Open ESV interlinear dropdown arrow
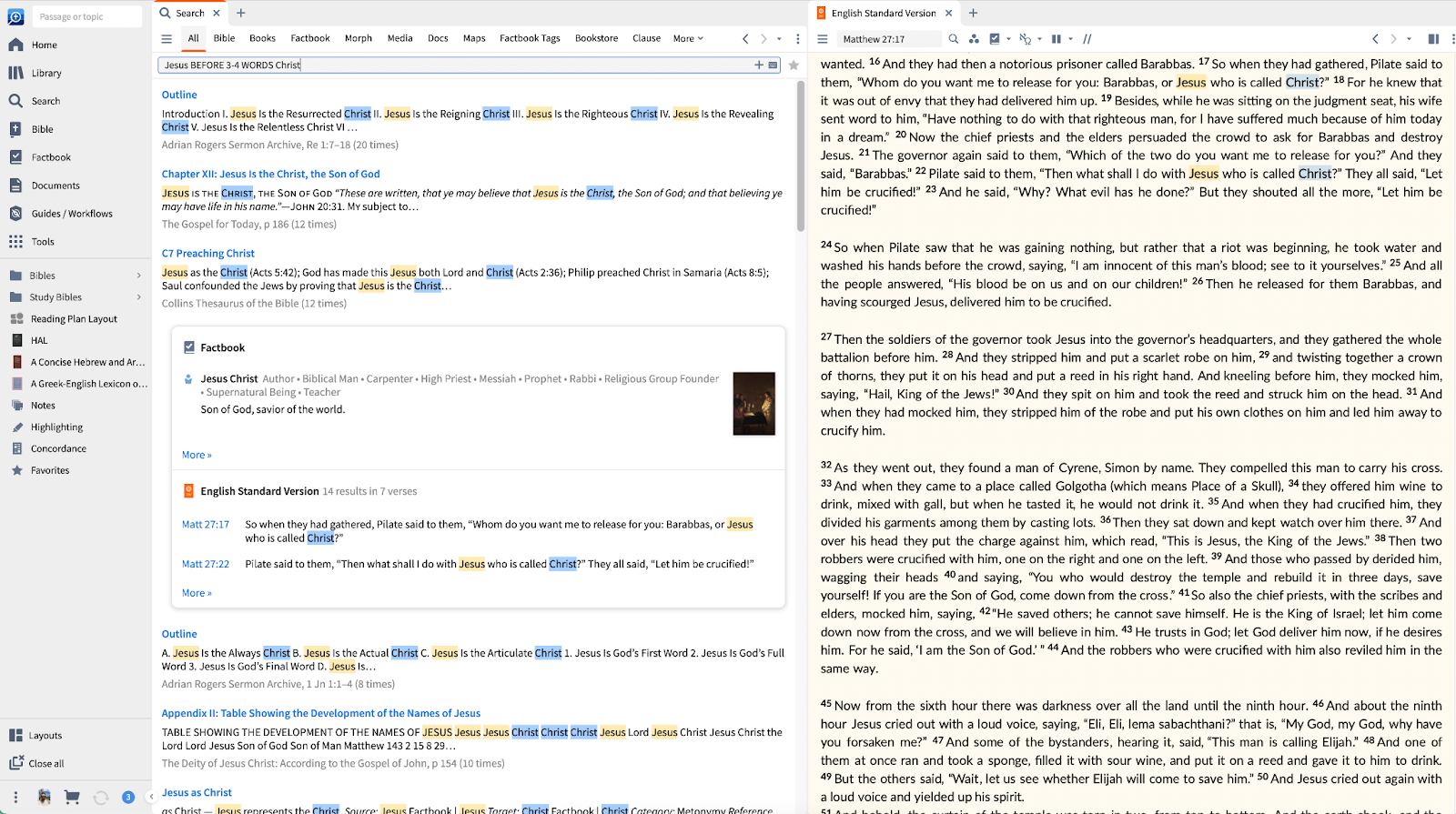This screenshot has width=1456, height=814. (x=1039, y=39)
